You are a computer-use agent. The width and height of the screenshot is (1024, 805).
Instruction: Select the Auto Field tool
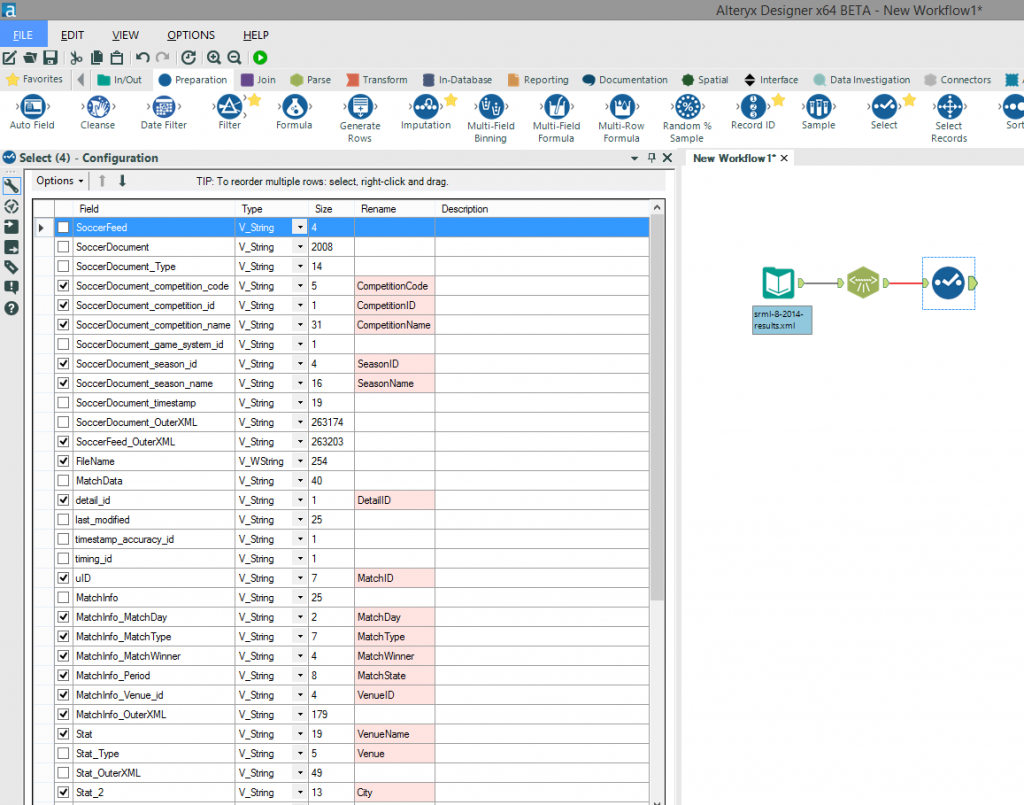pyautogui.click(x=32, y=112)
